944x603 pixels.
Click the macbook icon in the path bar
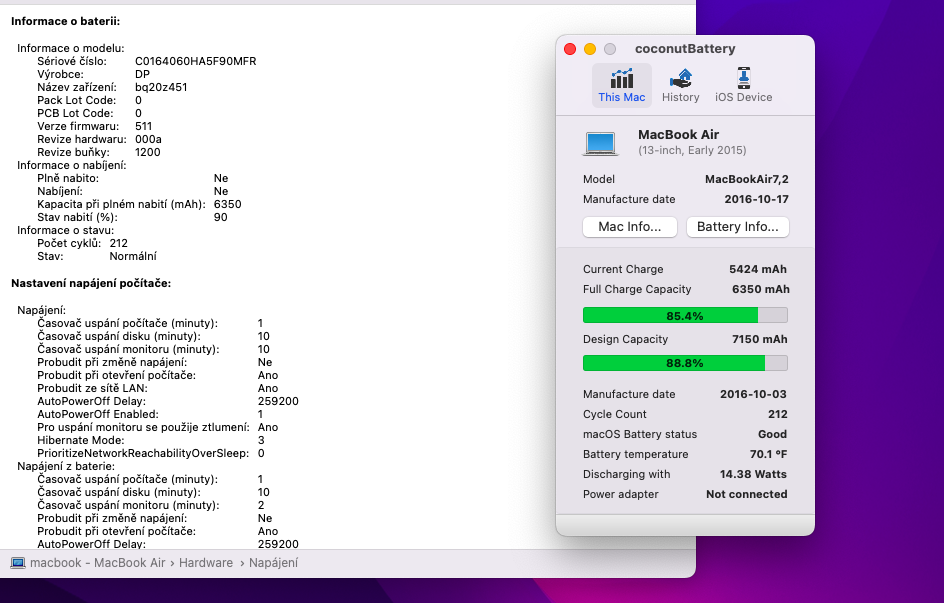(18, 563)
